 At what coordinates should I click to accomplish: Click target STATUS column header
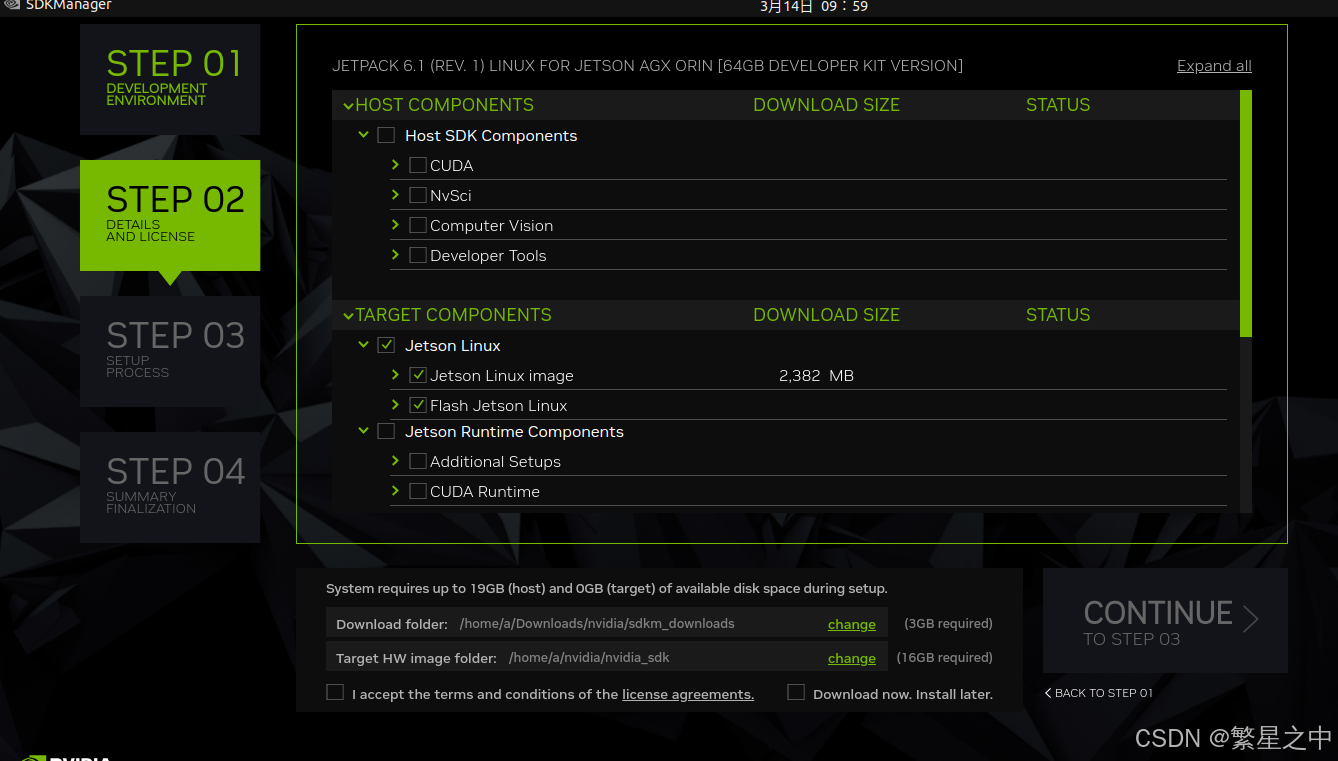pos(1058,315)
